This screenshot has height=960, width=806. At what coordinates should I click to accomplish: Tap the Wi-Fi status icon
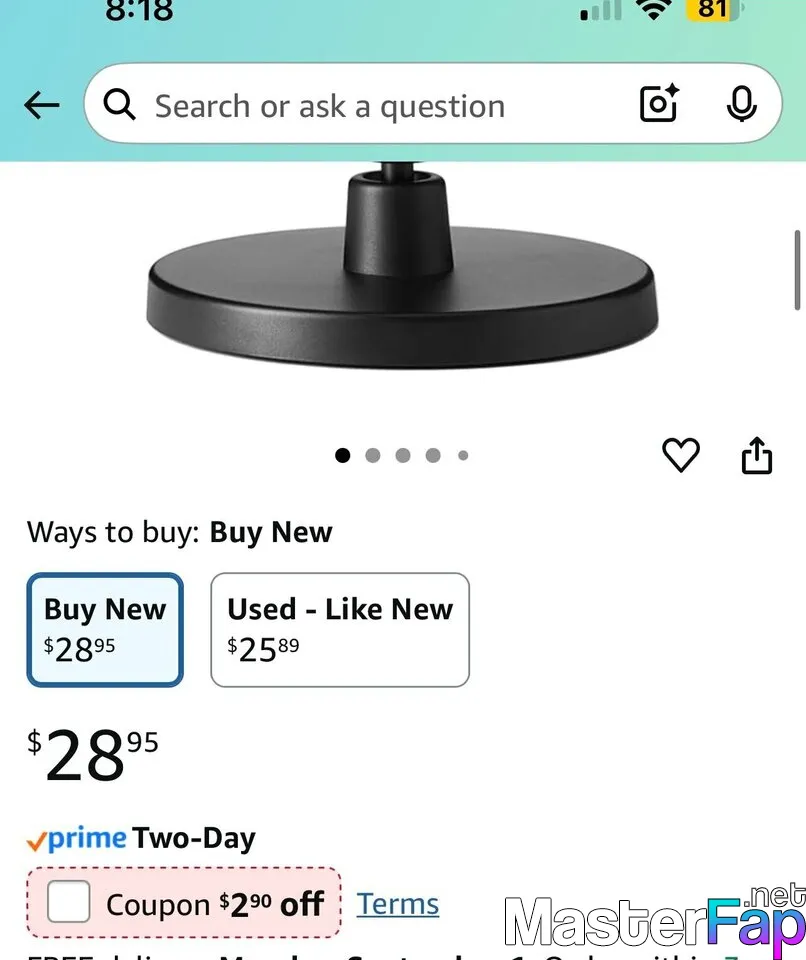(x=656, y=10)
